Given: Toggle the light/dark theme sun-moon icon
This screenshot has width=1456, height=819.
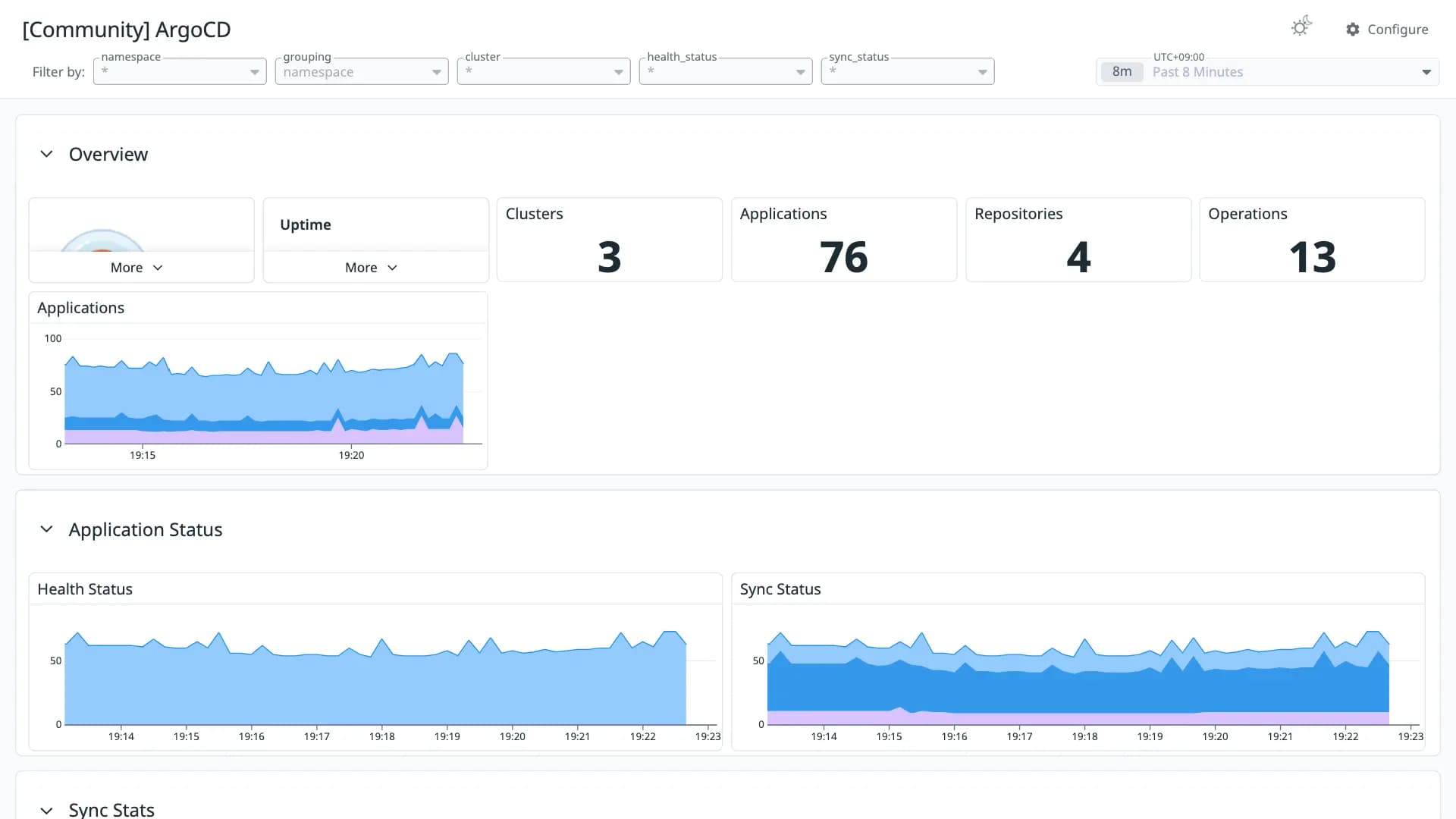Looking at the screenshot, I should pyautogui.click(x=1301, y=27).
